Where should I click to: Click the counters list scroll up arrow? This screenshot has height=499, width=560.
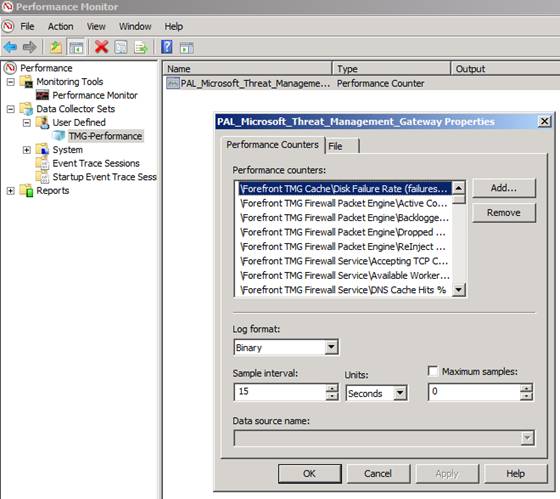click(x=459, y=188)
